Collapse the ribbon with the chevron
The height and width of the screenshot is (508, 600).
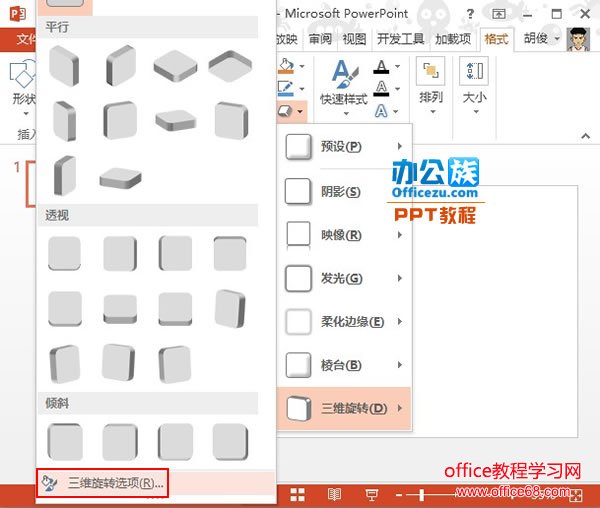(x=585, y=136)
